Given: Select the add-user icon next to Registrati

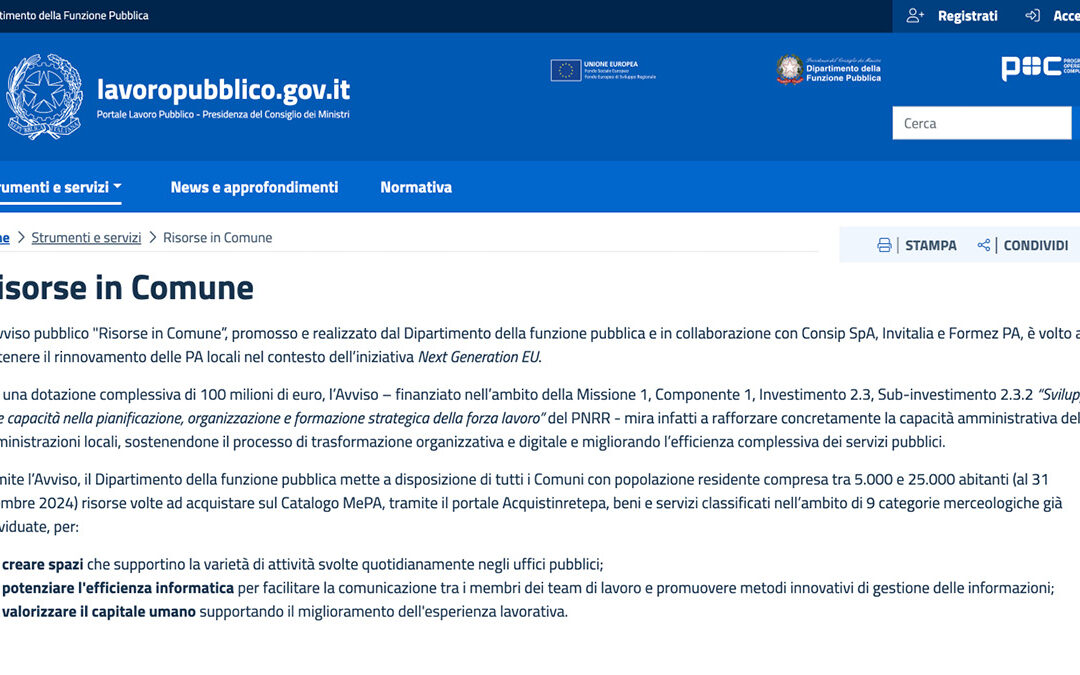Looking at the screenshot, I should [x=913, y=15].
